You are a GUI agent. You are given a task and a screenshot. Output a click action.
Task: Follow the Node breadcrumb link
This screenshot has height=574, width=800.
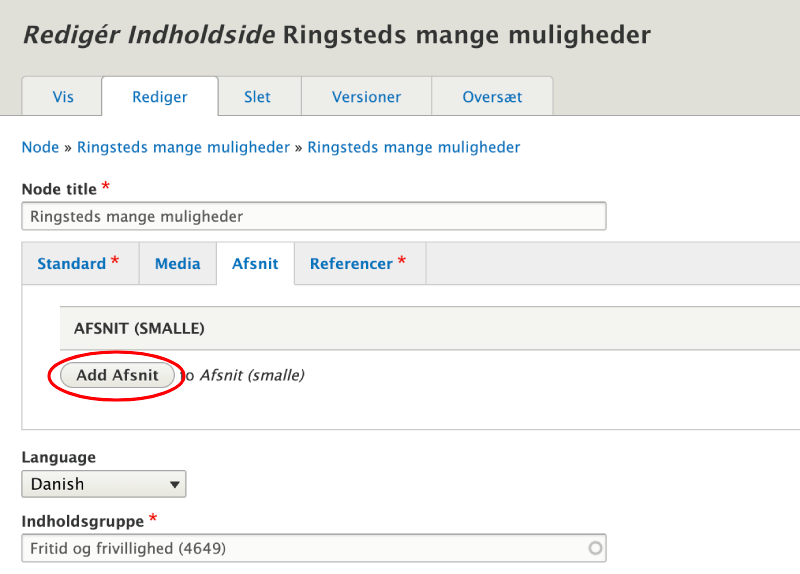pyautogui.click(x=40, y=147)
